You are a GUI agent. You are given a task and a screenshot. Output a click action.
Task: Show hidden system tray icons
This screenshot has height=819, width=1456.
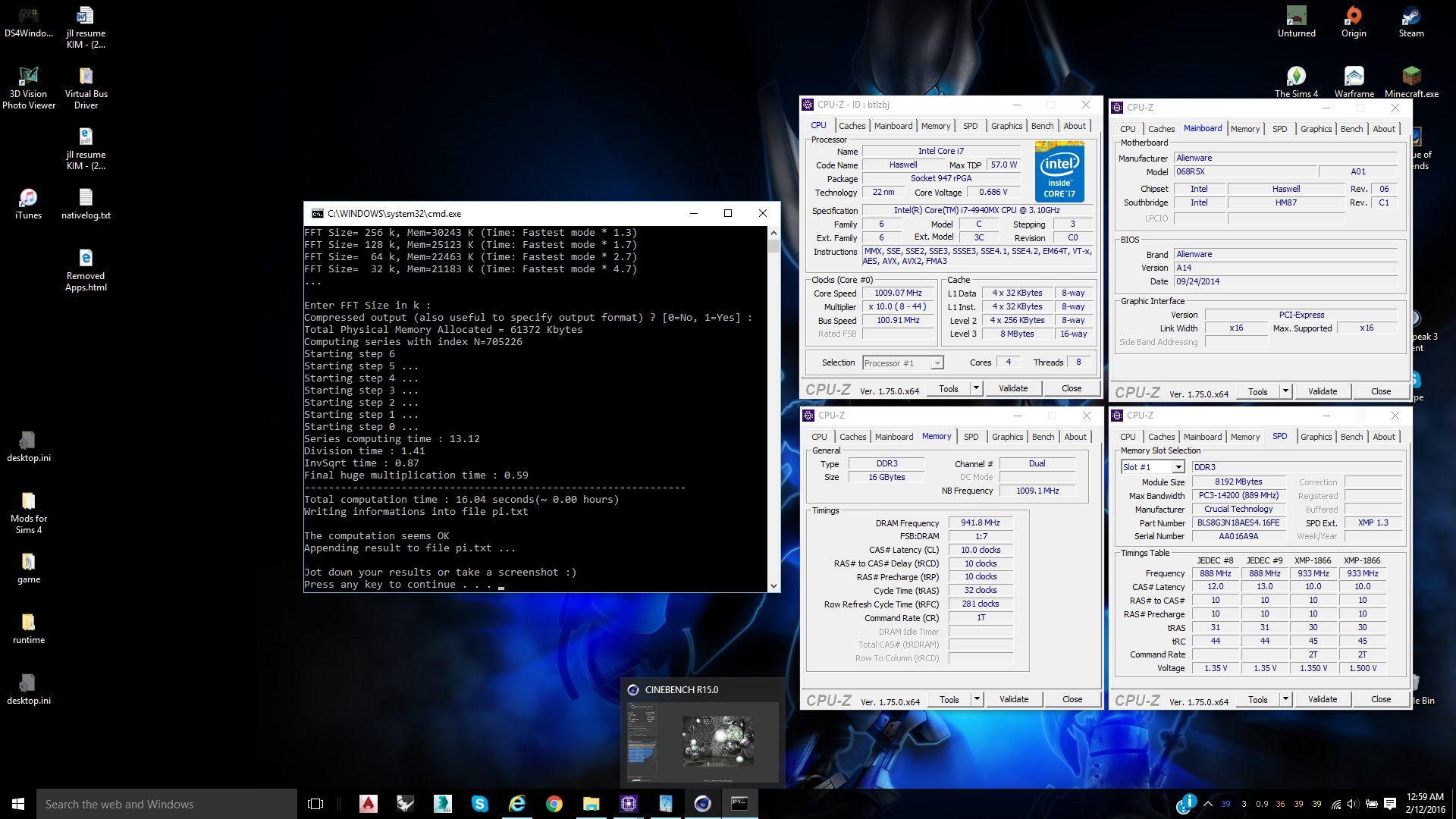click(x=1207, y=804)
